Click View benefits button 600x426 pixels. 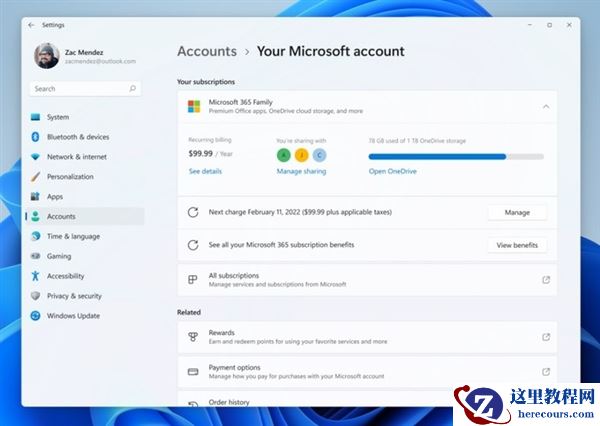pos(517,245)
